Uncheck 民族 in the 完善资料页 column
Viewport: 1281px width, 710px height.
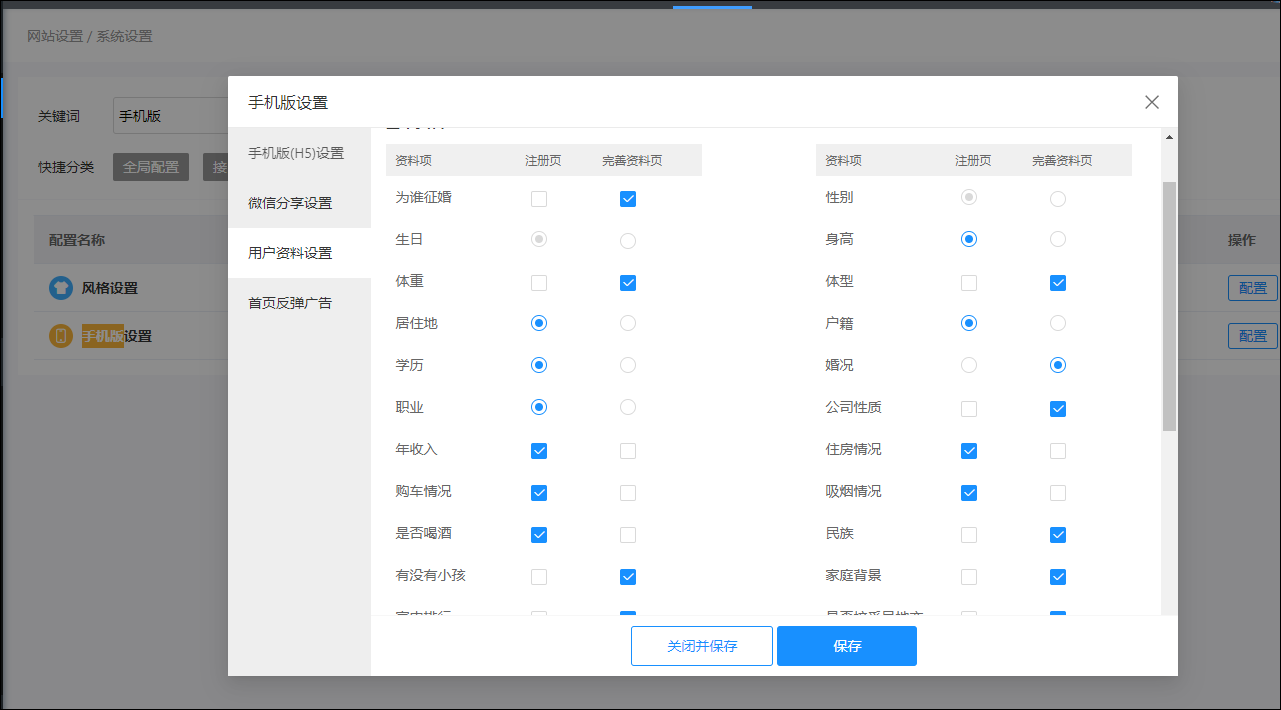1058,535
